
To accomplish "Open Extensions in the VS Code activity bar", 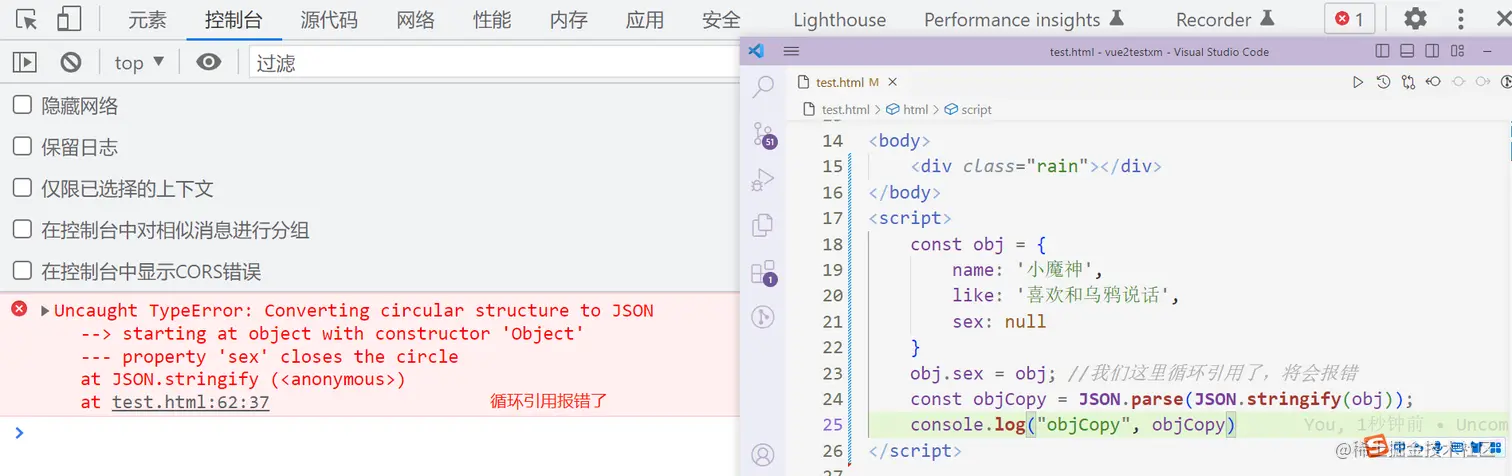I will (x=763, y=272).
